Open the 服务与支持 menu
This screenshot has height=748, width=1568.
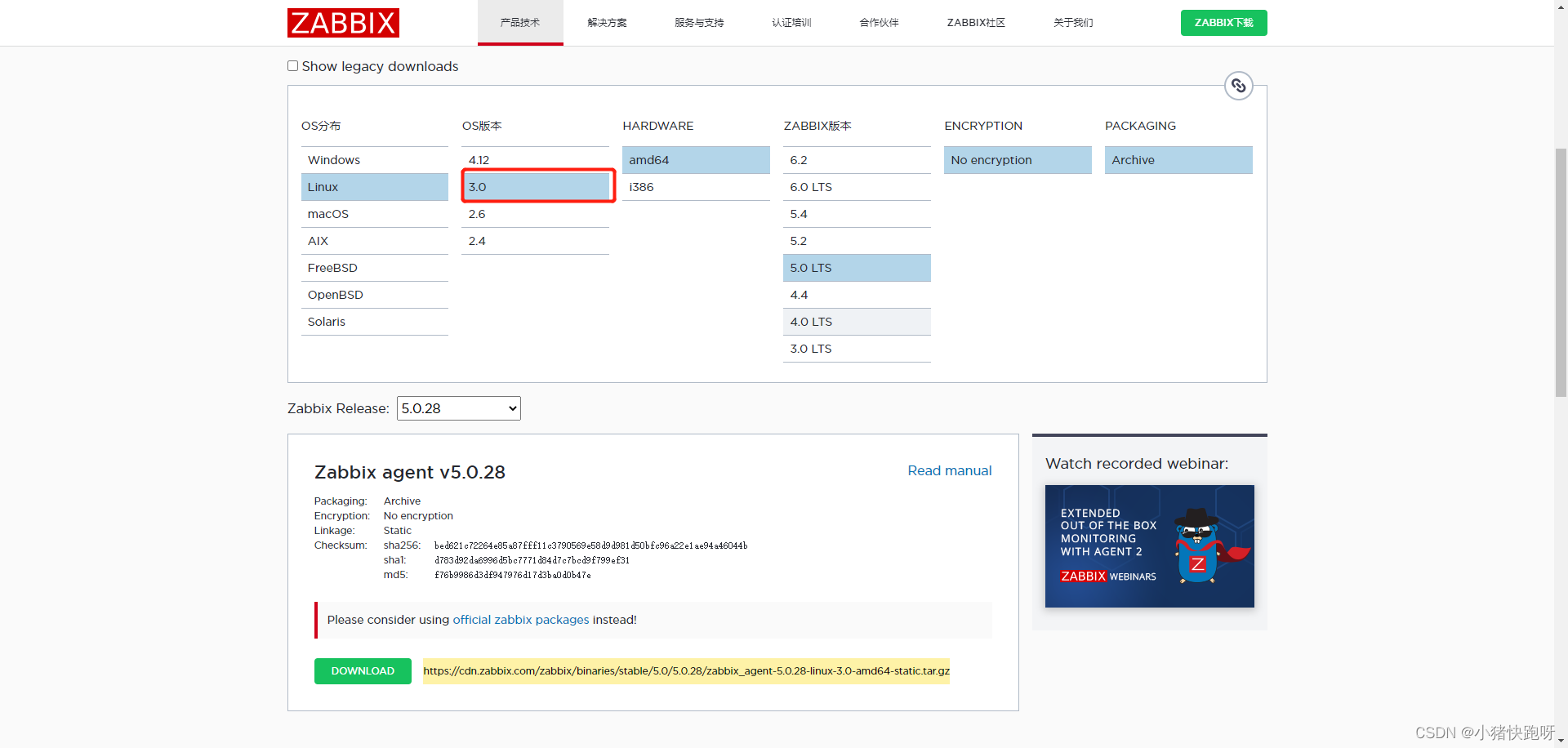pyautogui.click(x=698, y=23)
